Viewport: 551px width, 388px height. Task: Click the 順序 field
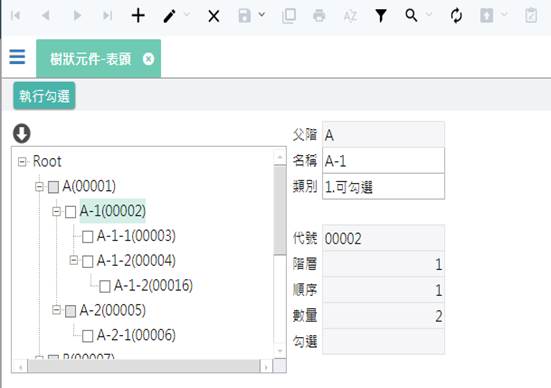point(383,290)
